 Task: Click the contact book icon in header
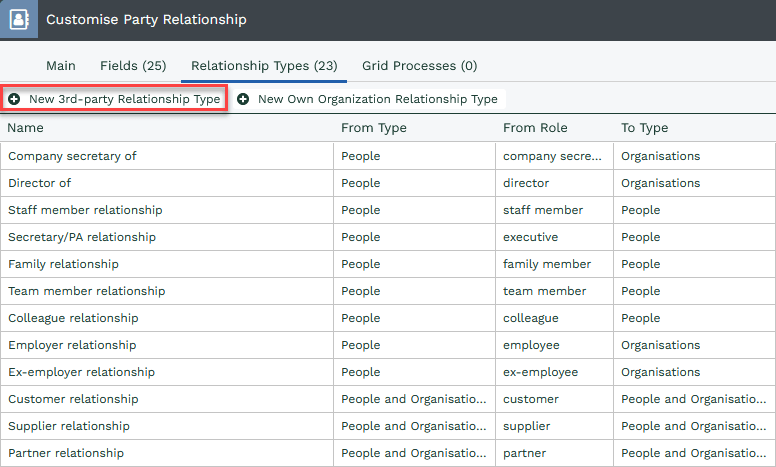19,19
